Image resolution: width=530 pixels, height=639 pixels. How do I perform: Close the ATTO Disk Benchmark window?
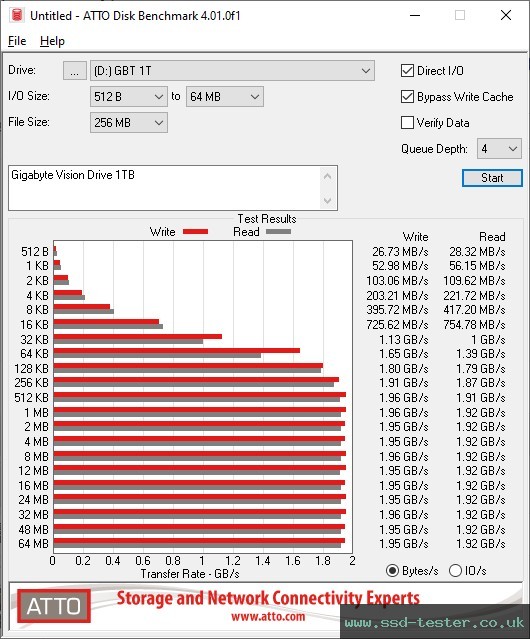[x=506, y=15]
